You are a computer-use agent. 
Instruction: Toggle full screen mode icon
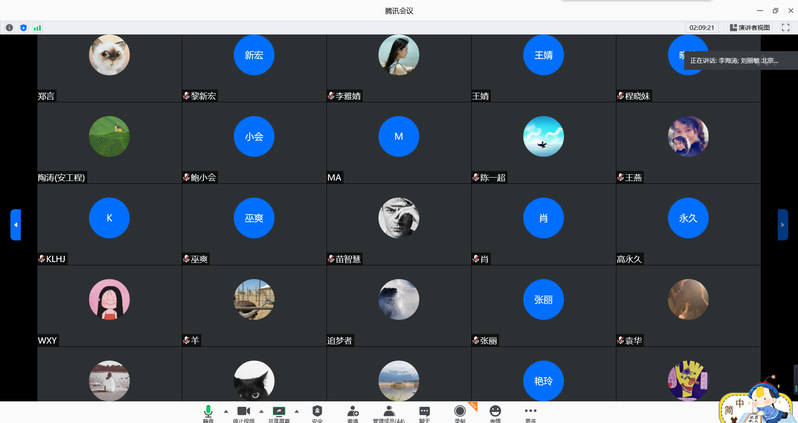[x=785, y=28]
